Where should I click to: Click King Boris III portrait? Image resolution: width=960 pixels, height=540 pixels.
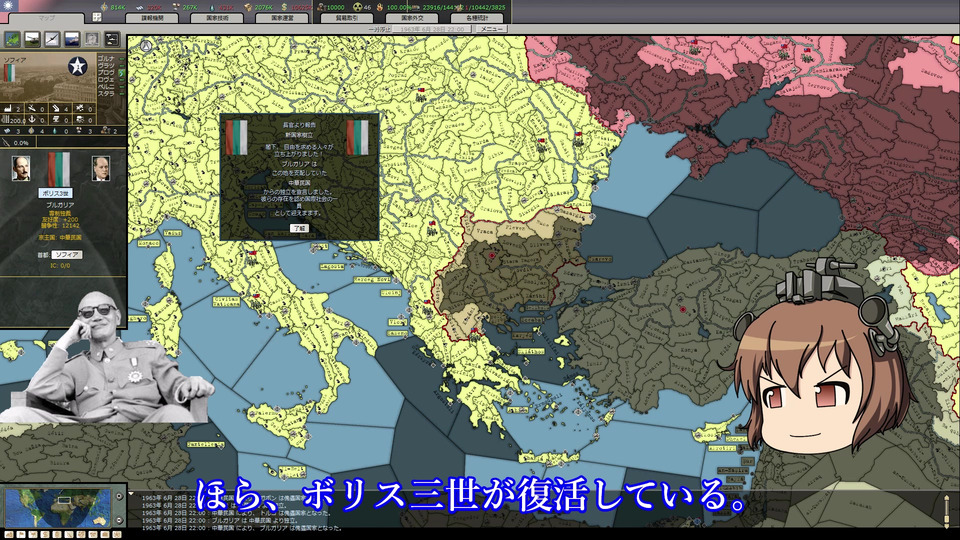(21, 168)
